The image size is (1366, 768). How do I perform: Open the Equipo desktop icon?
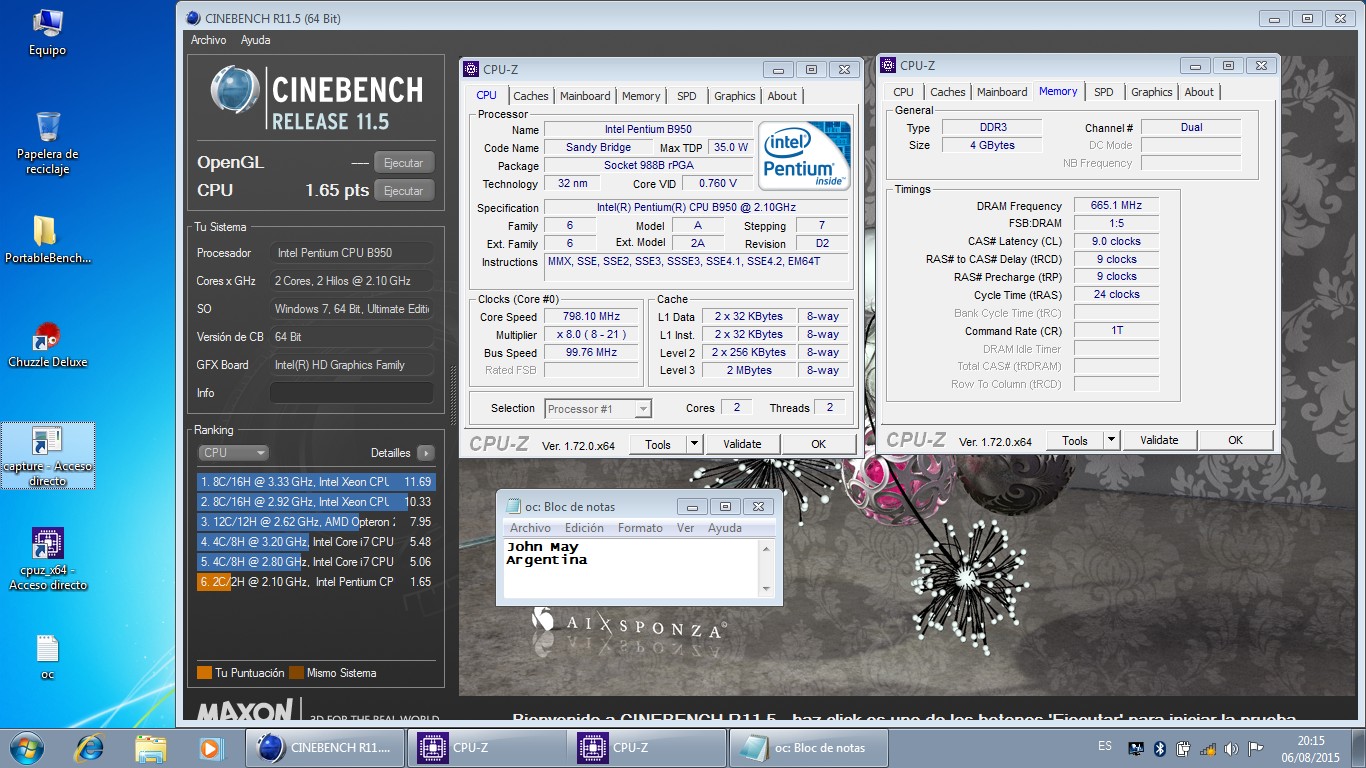tap(47, 32)
